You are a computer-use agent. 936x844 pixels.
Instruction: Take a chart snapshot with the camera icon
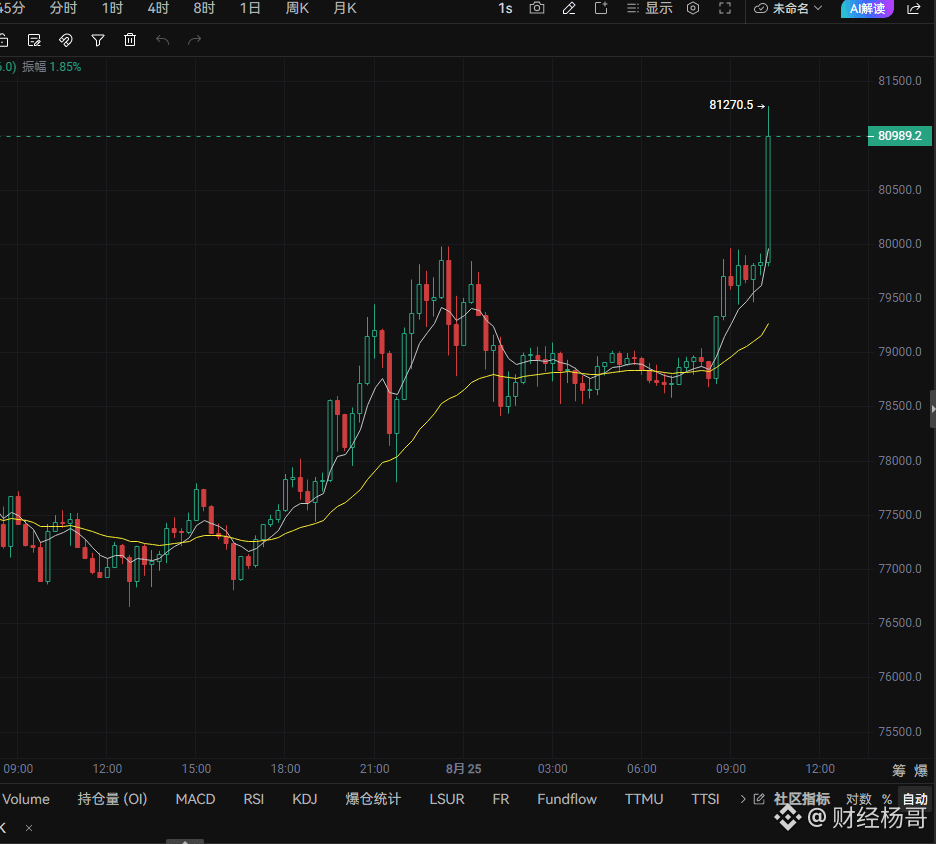click(537, 8)
